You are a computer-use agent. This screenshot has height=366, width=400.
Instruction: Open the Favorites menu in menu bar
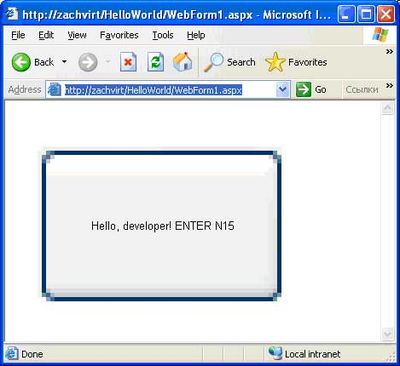(x=119, y=35)
